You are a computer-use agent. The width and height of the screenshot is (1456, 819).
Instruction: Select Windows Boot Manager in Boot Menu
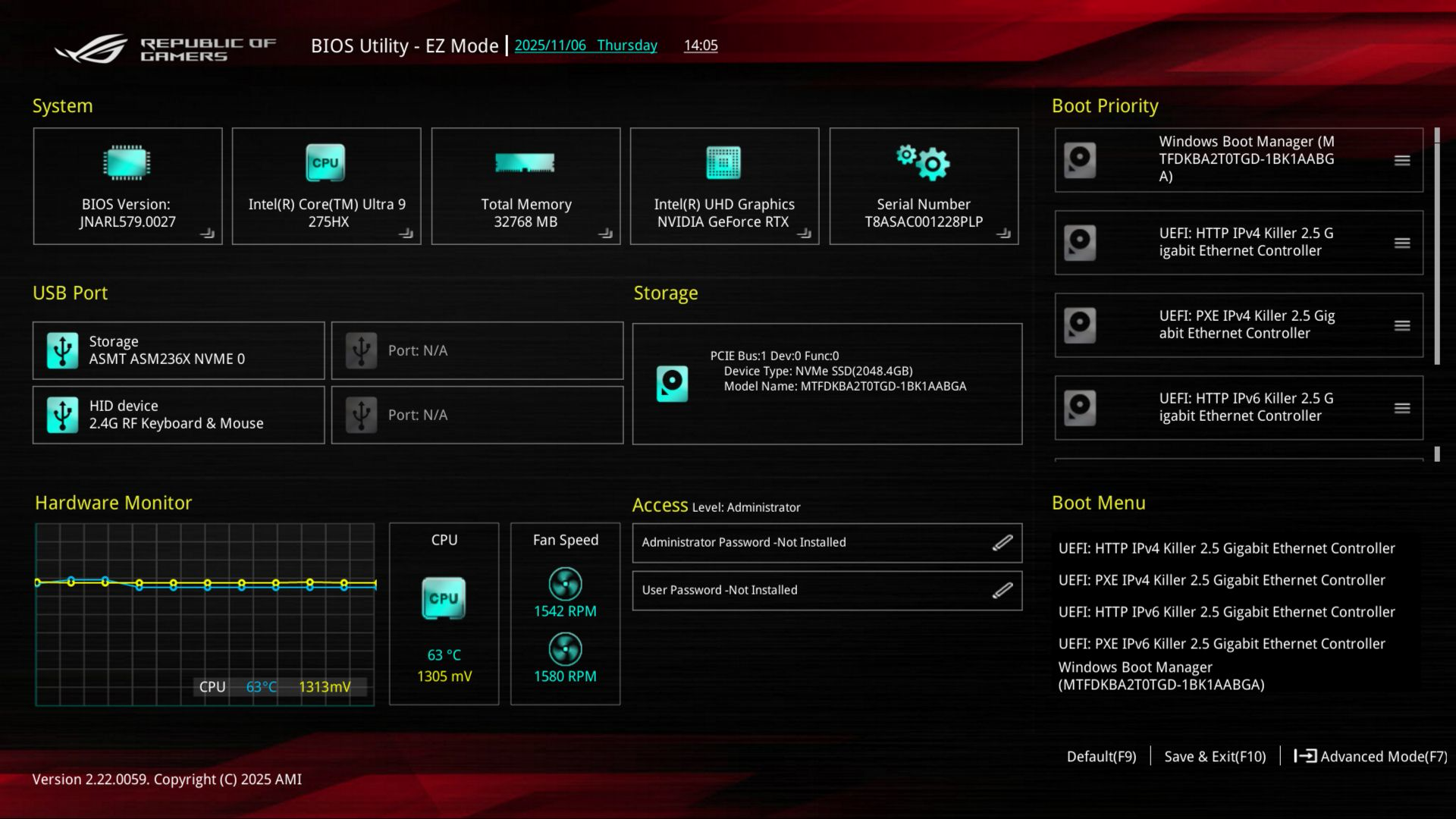[x=1160, y=676]
